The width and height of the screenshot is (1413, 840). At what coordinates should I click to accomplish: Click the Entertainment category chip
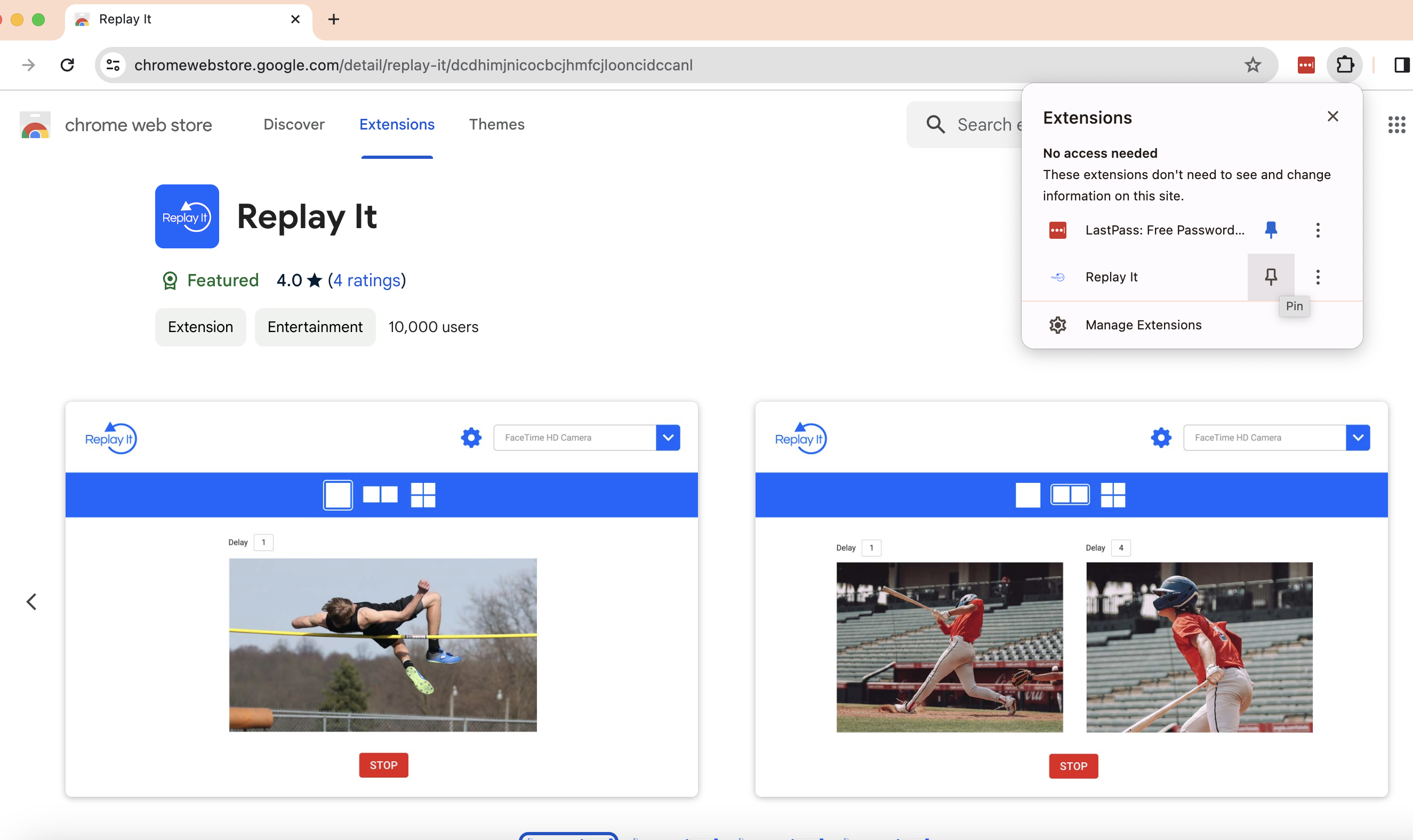(315, 327)
